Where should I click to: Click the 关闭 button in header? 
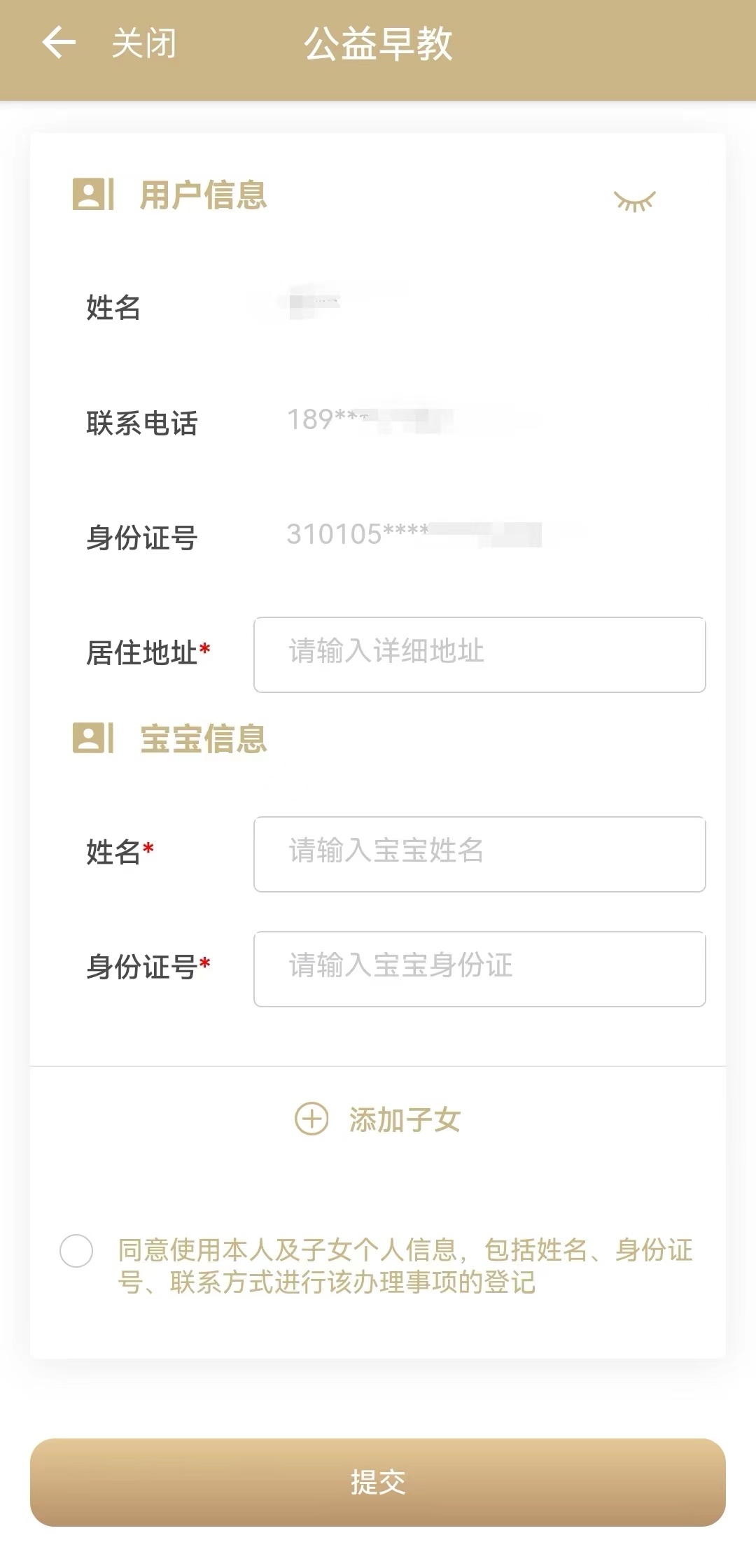[143, 43]
